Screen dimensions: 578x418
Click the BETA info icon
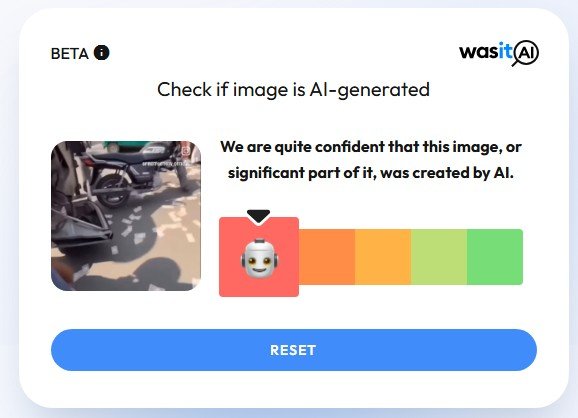point(102,52)
